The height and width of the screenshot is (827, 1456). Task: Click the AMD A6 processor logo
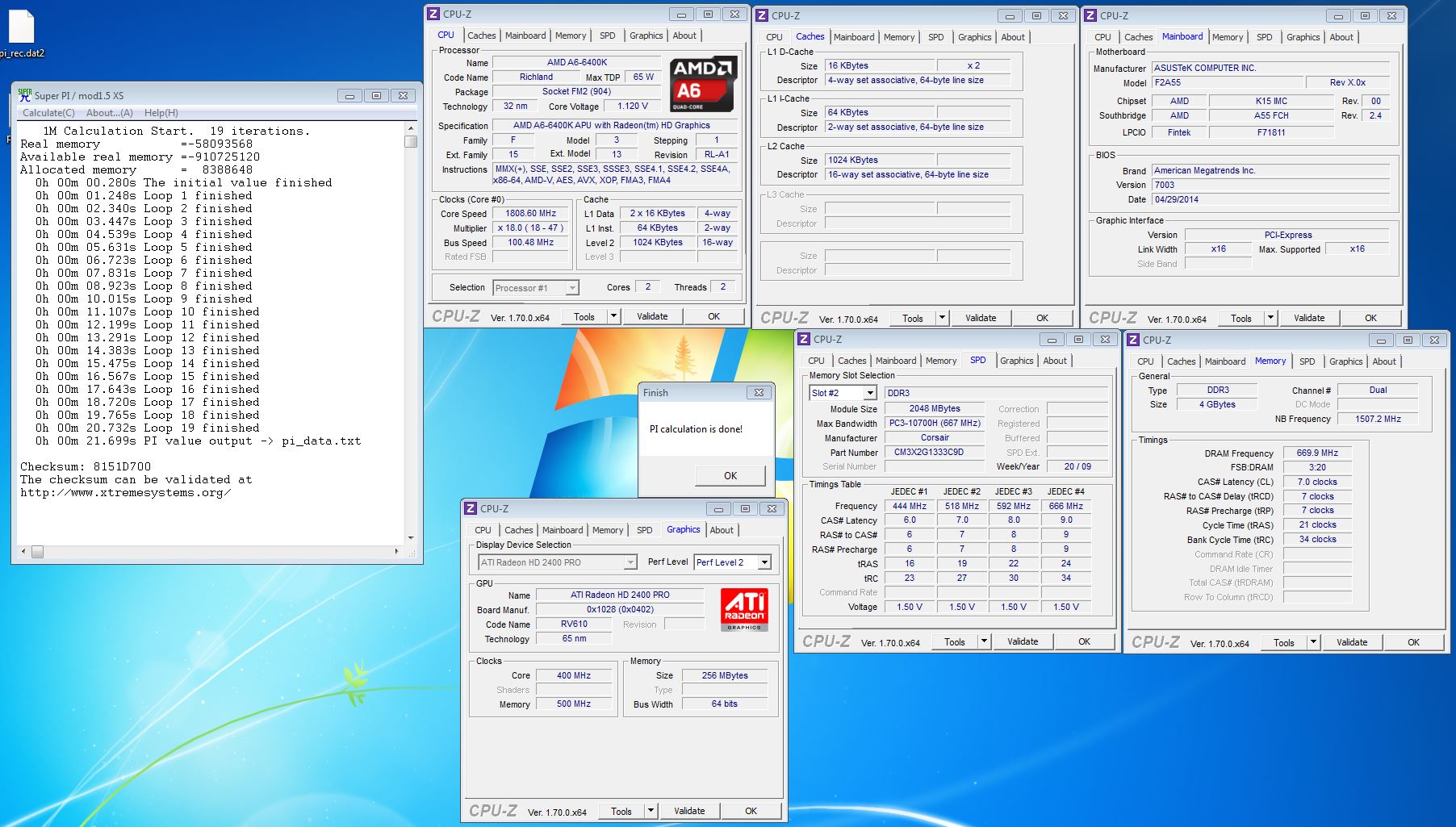(x=703, y=84)
